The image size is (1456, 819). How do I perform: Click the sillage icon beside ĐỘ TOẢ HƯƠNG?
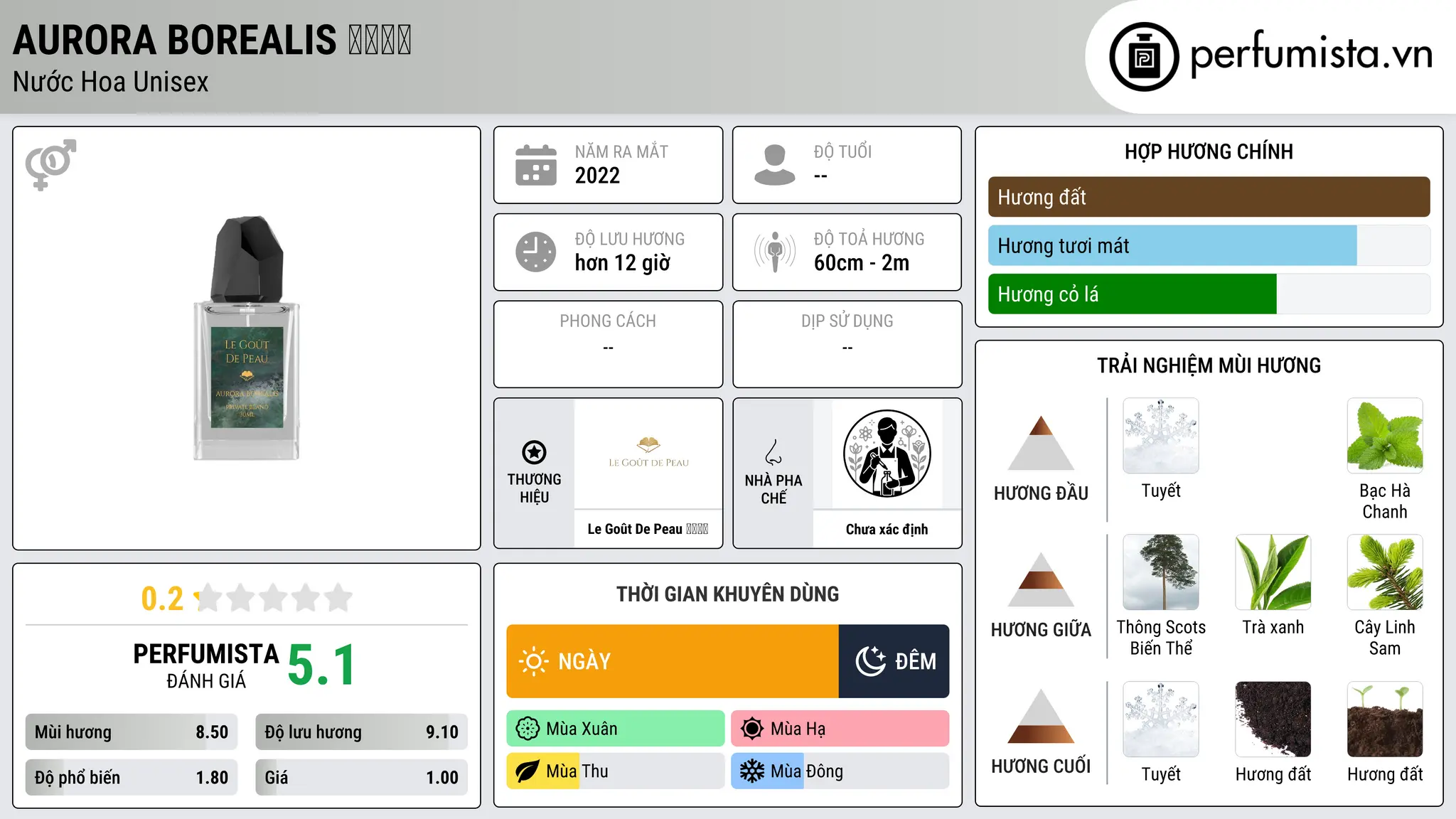775,252
